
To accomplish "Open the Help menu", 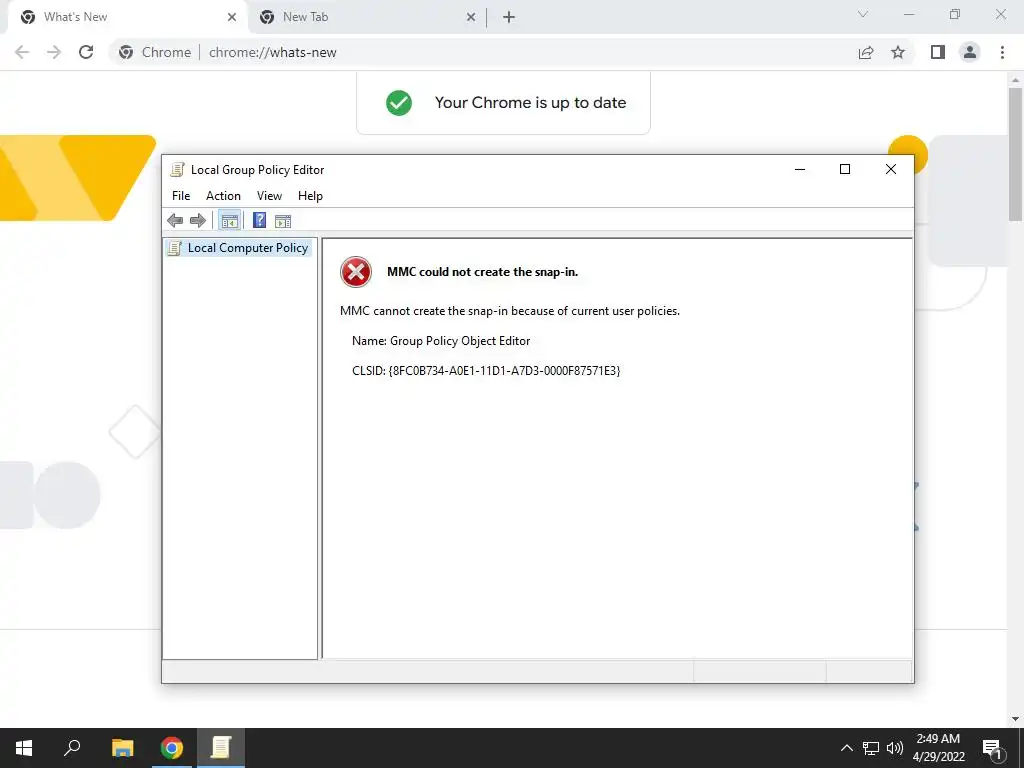I will [x=310, y=196].
